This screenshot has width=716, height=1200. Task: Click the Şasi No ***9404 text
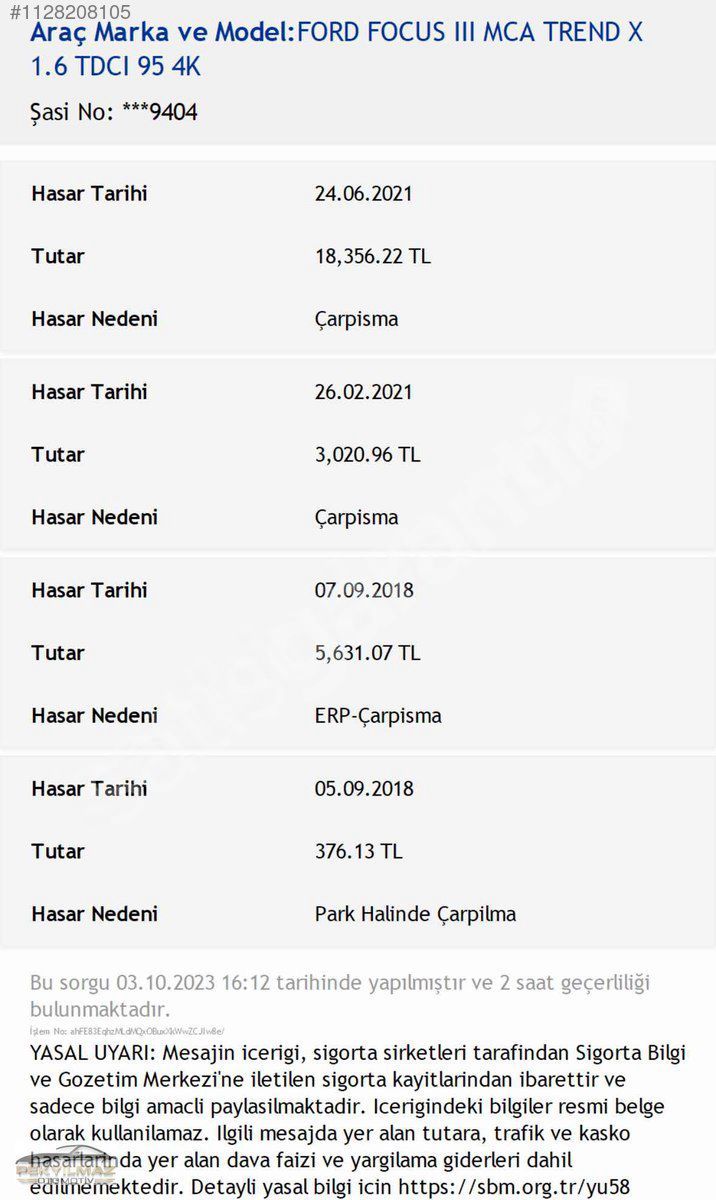[114, 111]
